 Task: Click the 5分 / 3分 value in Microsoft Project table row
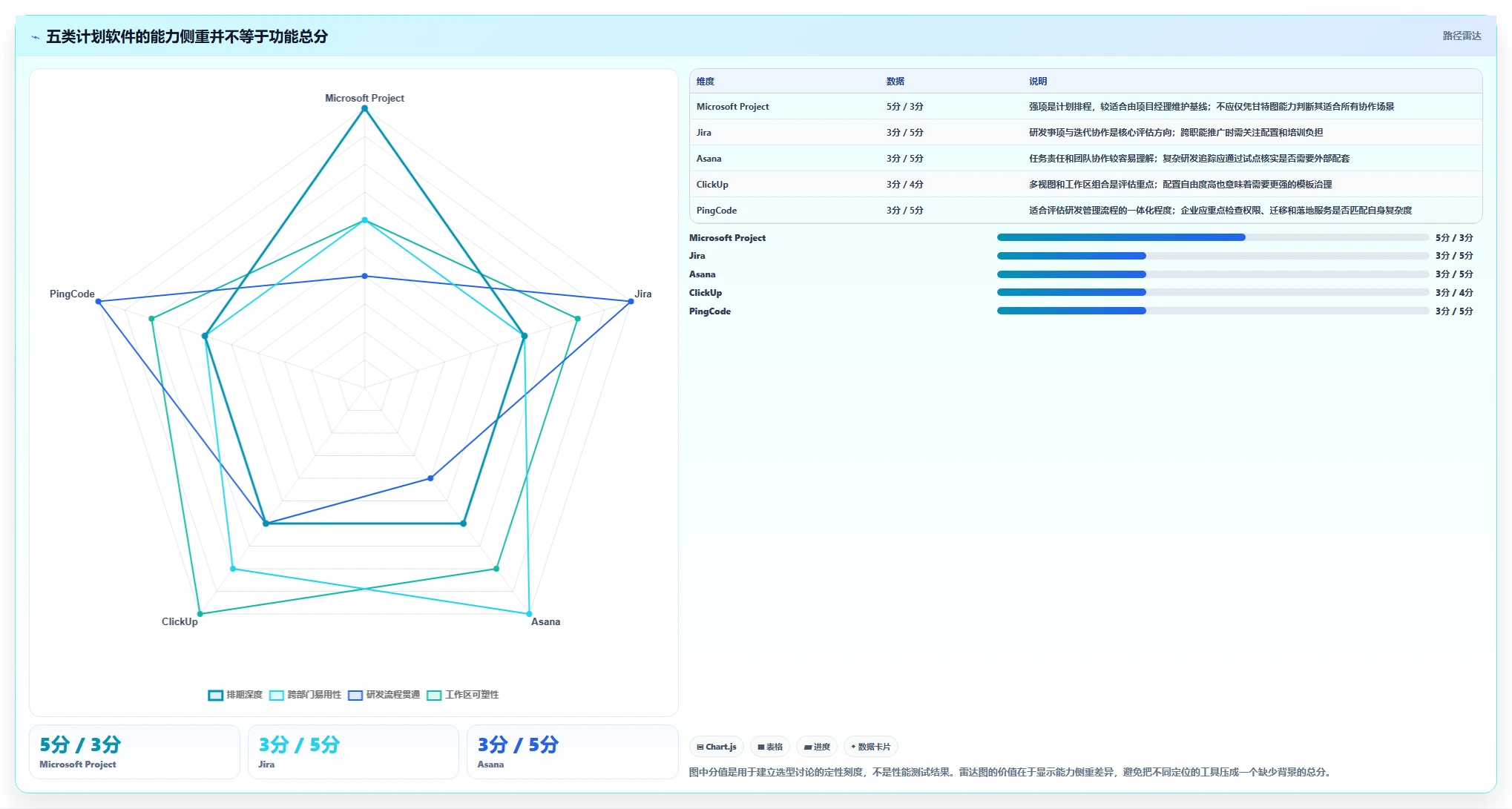click(905, 107)
